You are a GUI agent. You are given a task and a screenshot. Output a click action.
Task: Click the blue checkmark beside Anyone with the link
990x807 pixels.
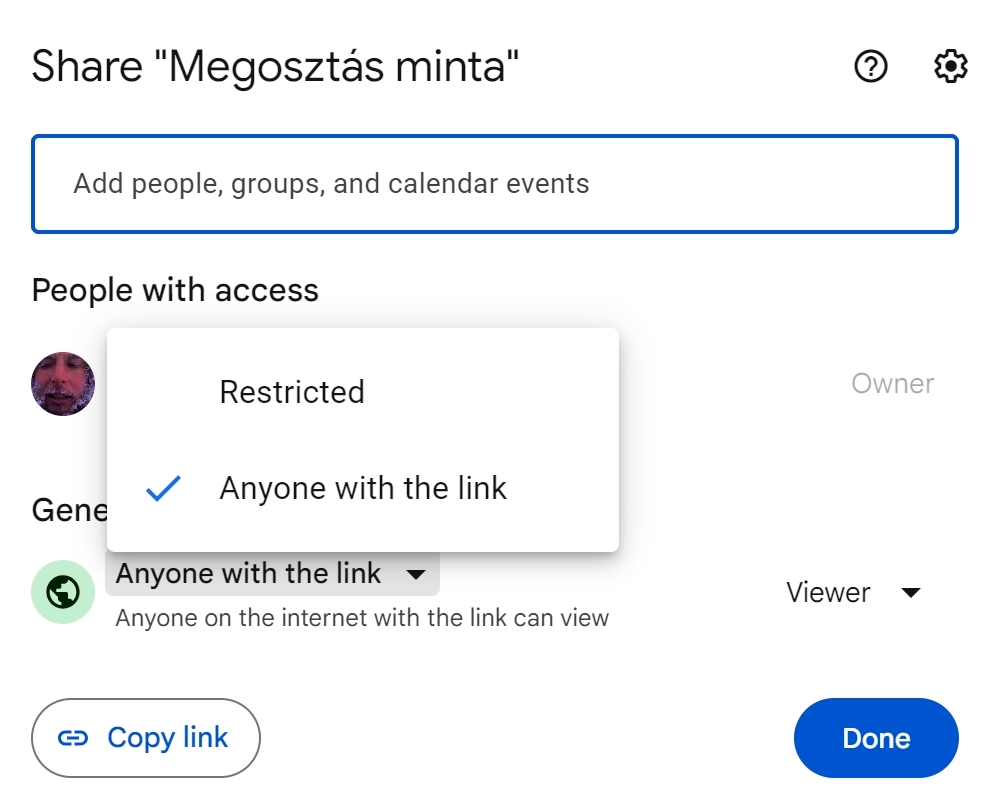click(x=163, y=488)
